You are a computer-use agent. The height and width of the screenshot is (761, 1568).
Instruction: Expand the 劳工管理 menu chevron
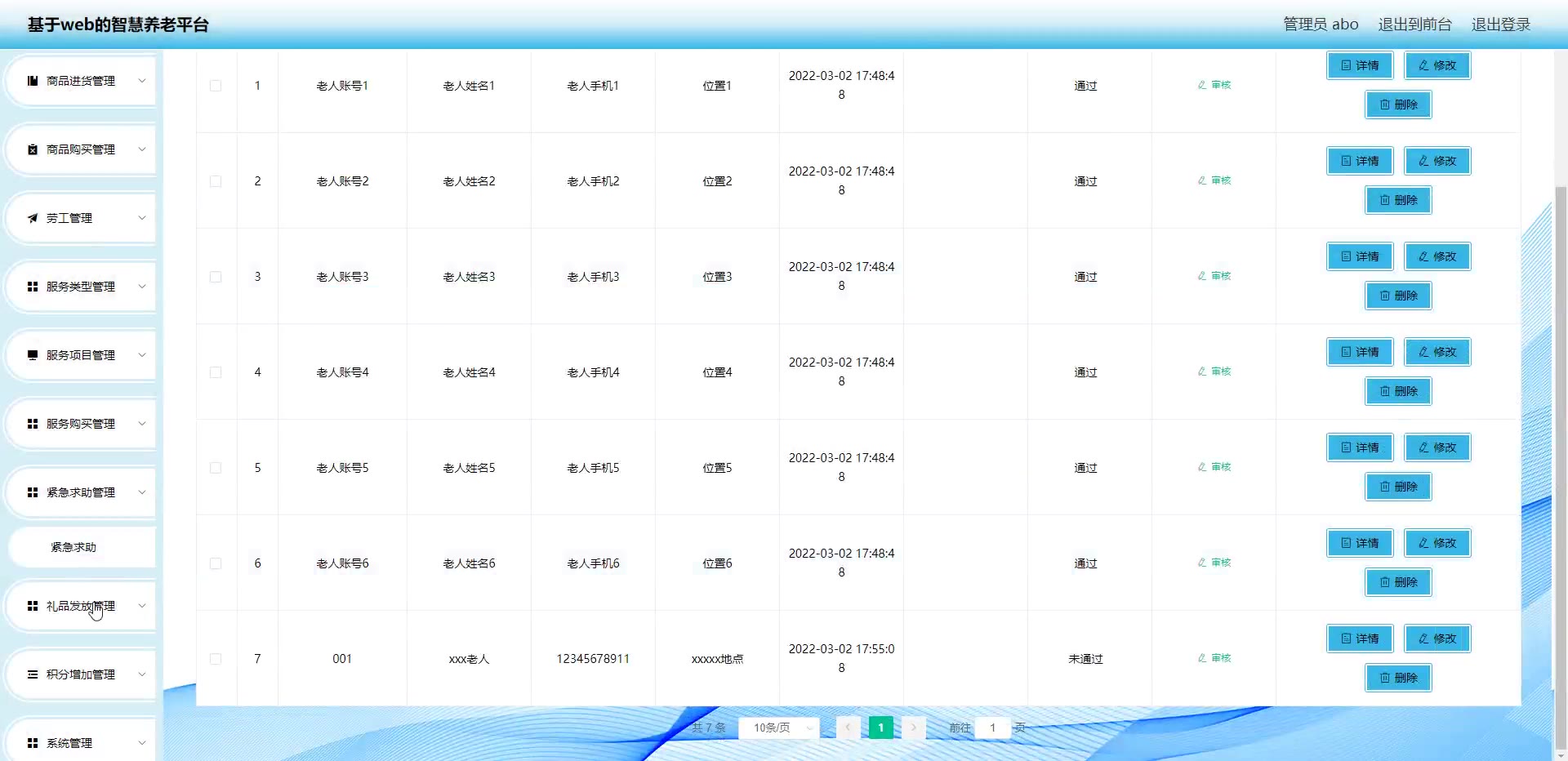point(142,218)
